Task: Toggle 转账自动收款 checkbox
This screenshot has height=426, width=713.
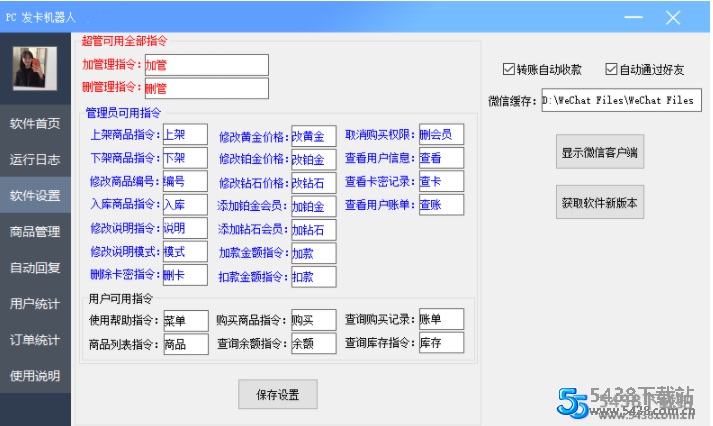Action: click(509, 70)
